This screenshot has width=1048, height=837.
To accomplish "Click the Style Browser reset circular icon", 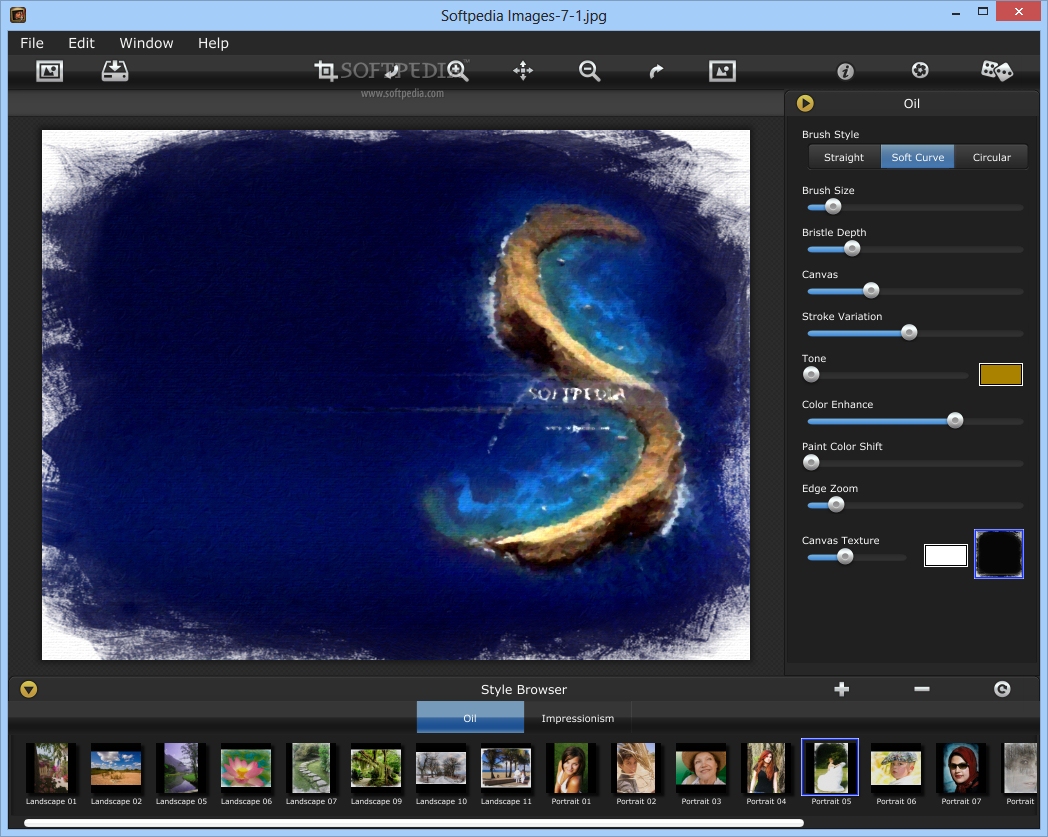I will tap(1002, 689).
